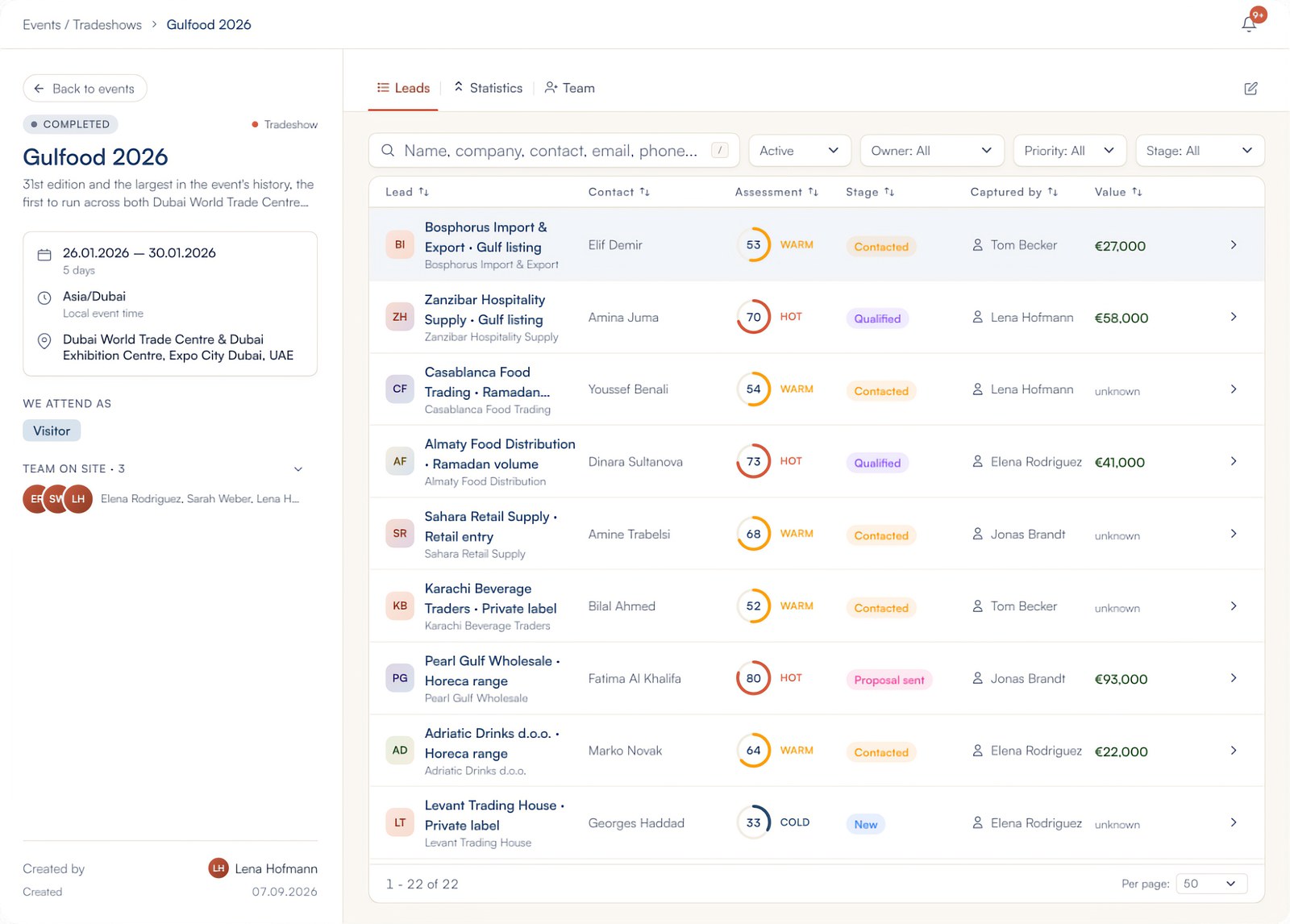Open the Levant Trading House row chevron
The image size is (1290, 924).
coord(1234,822)
